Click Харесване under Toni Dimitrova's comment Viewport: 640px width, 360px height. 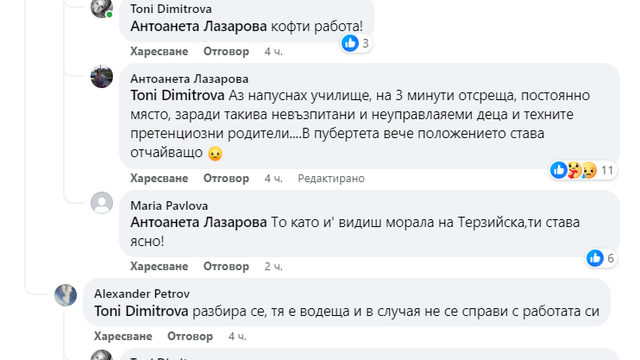pos(159,51)
